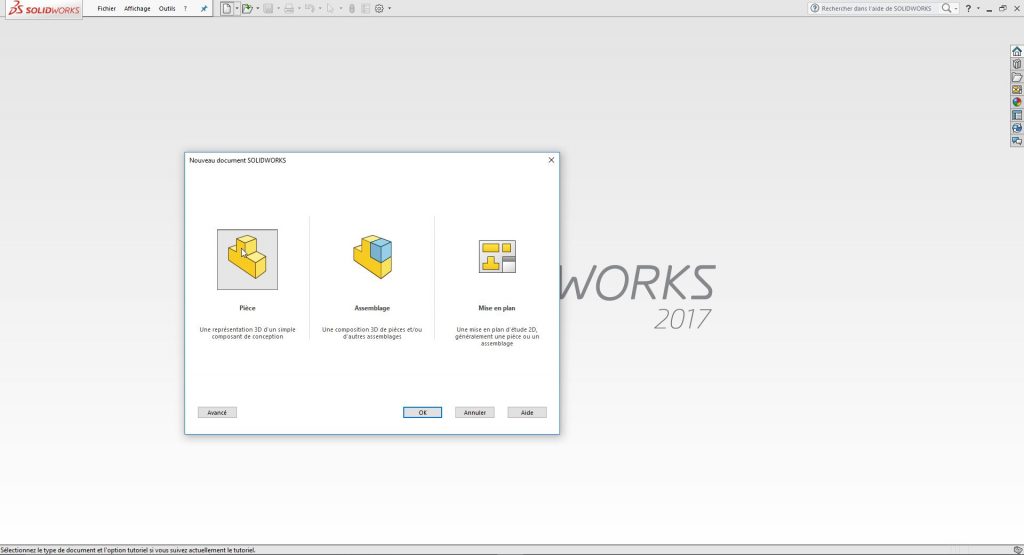Select the Pièce document type thumbnail
Image resolution: width=1024 pixels, height=555 pixels.
point(248,259)
